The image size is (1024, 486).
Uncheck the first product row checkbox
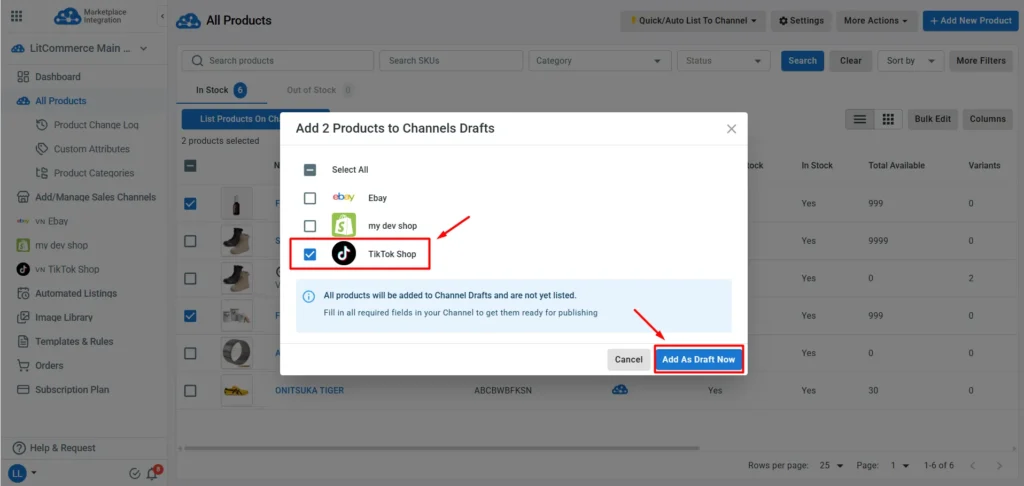click(190, 204)
